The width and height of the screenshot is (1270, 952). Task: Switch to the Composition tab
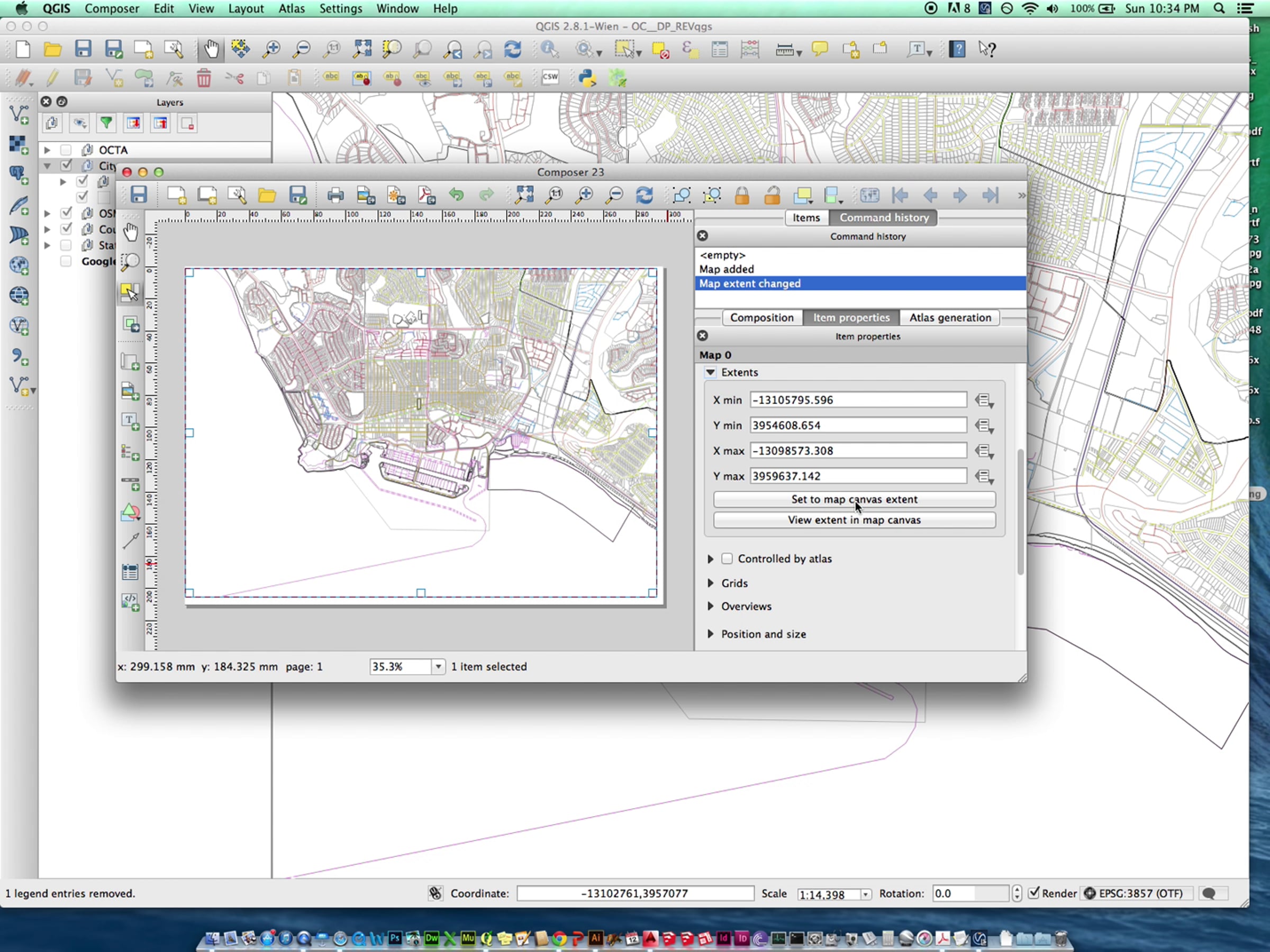click(x=761, y=318)
